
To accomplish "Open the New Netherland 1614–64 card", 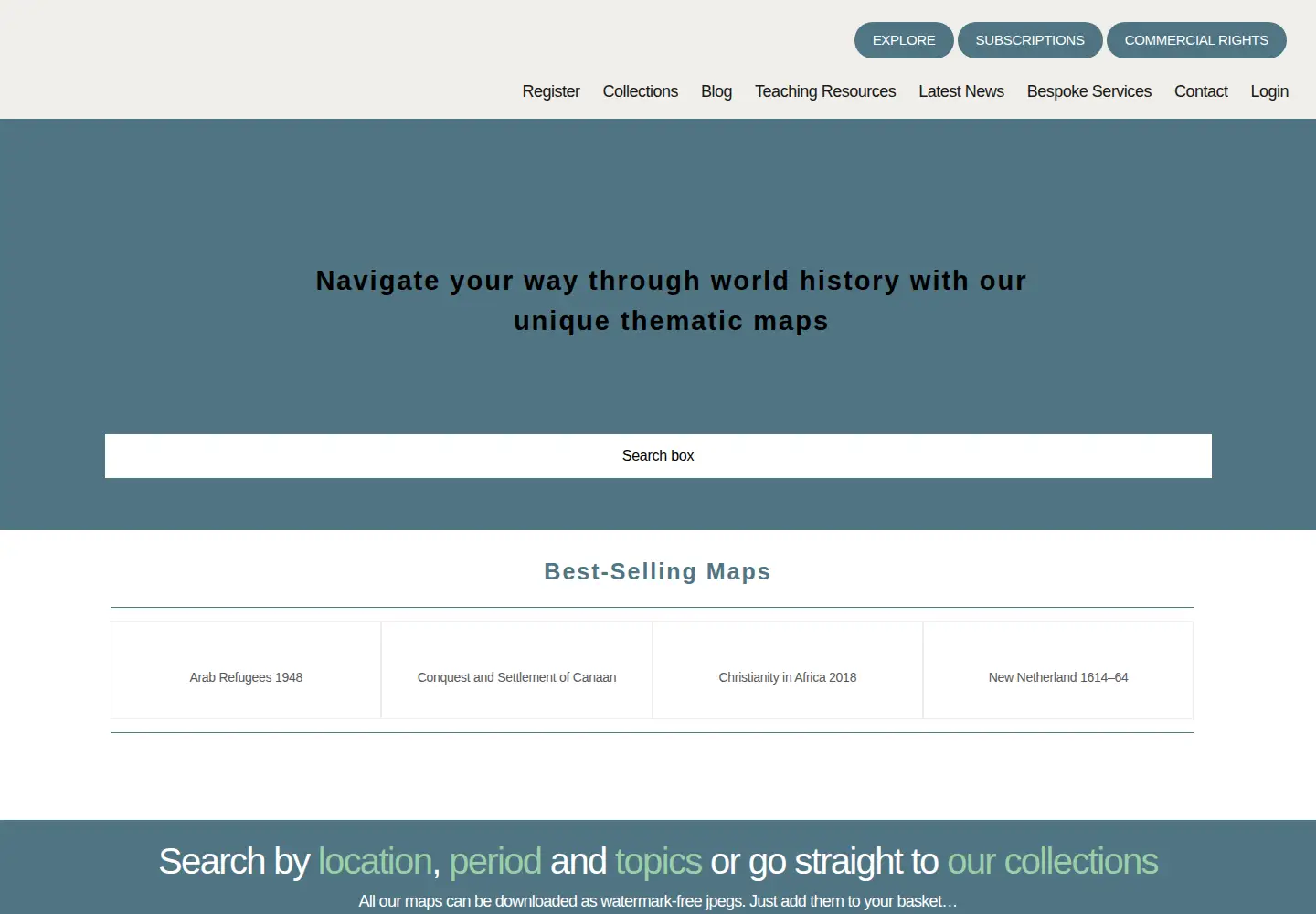I will point(1058,670).
